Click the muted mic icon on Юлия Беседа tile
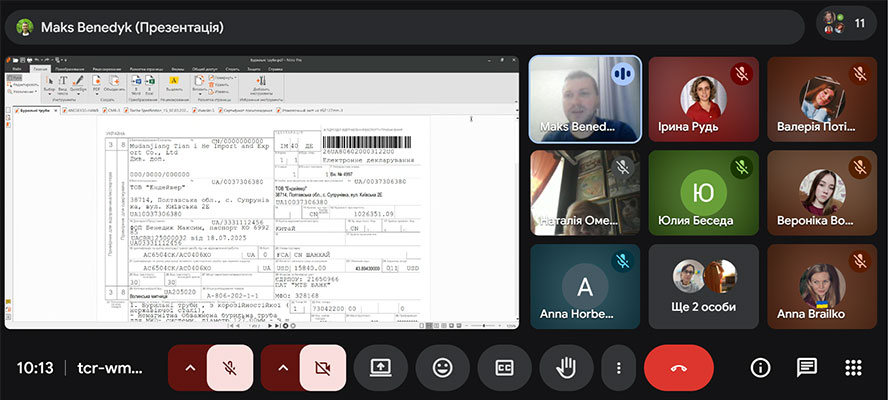Image resolution: width=890 pixels, height=400 pixels. pos(741,167)
